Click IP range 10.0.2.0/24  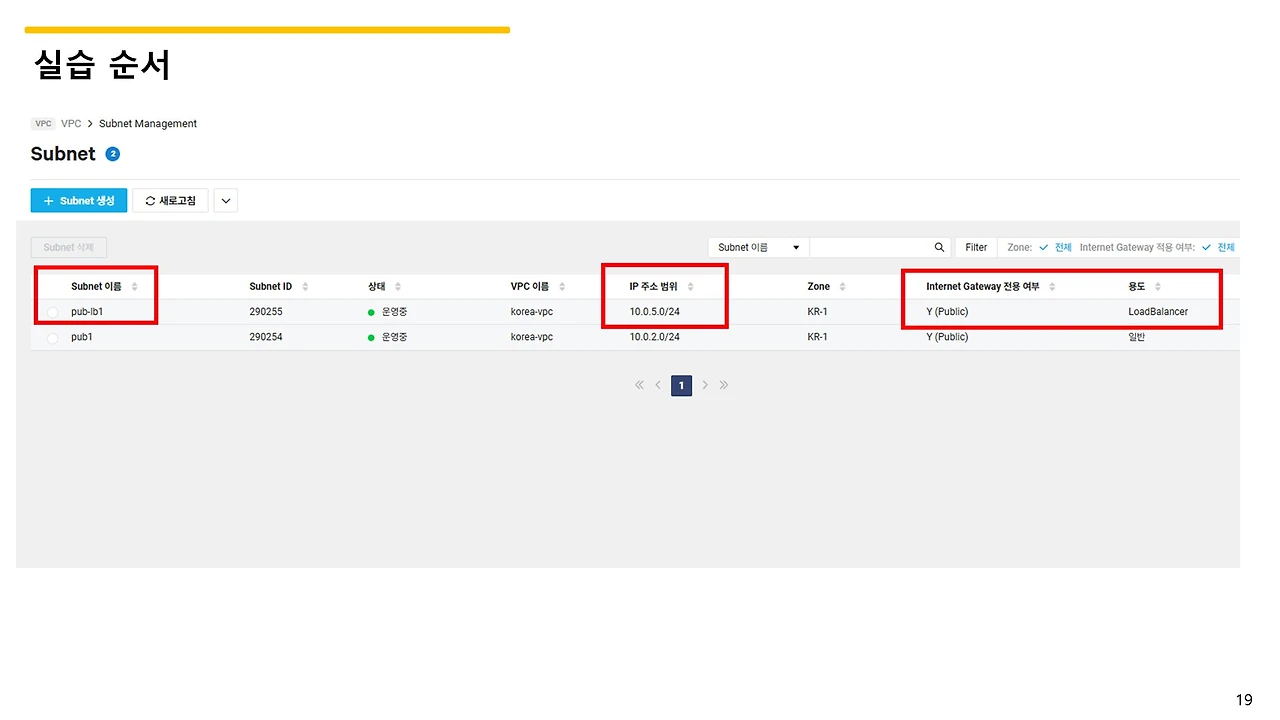(x=654, y=338)
